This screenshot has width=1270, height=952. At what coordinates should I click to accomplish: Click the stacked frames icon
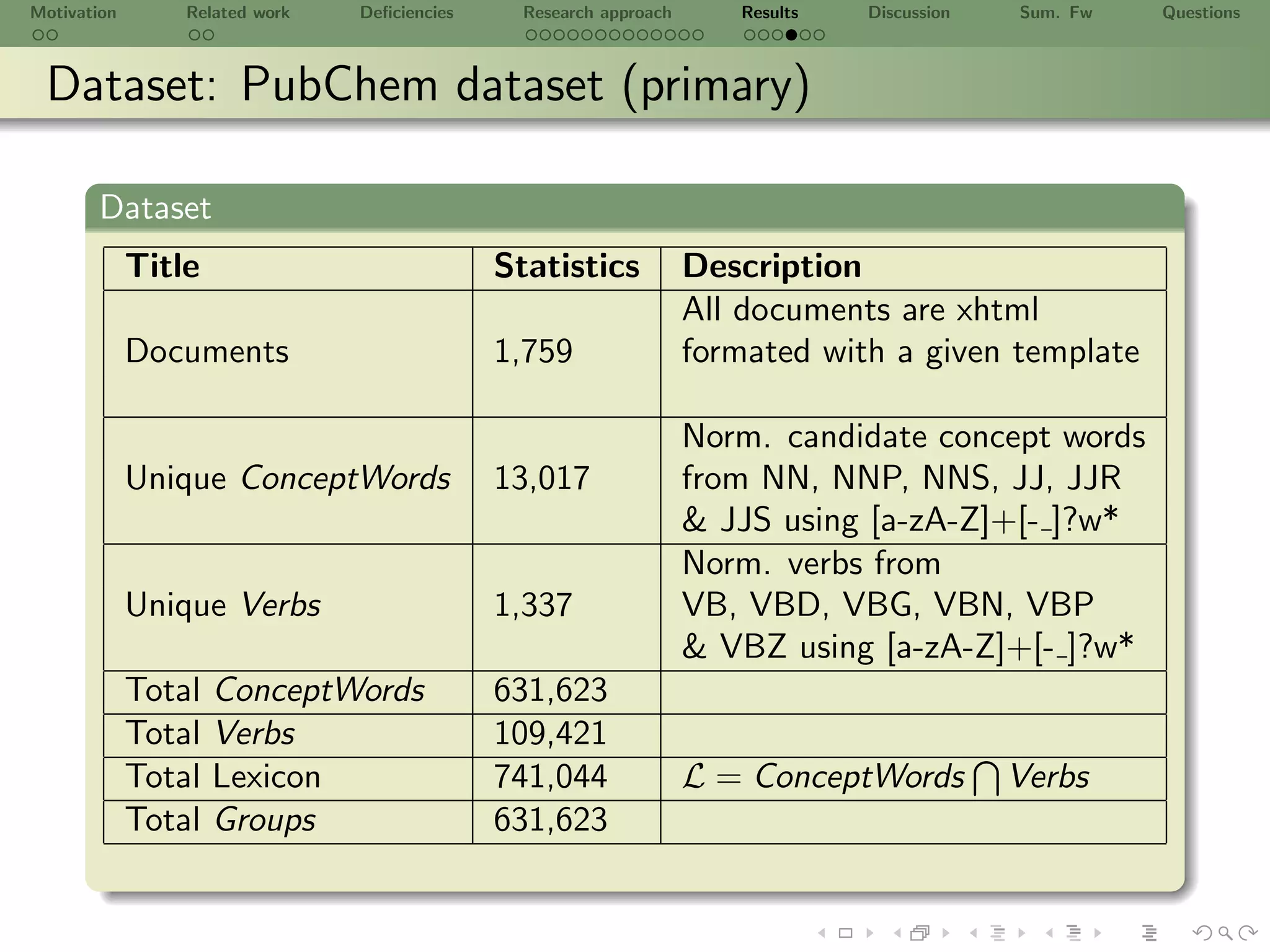tap(920, 933)
